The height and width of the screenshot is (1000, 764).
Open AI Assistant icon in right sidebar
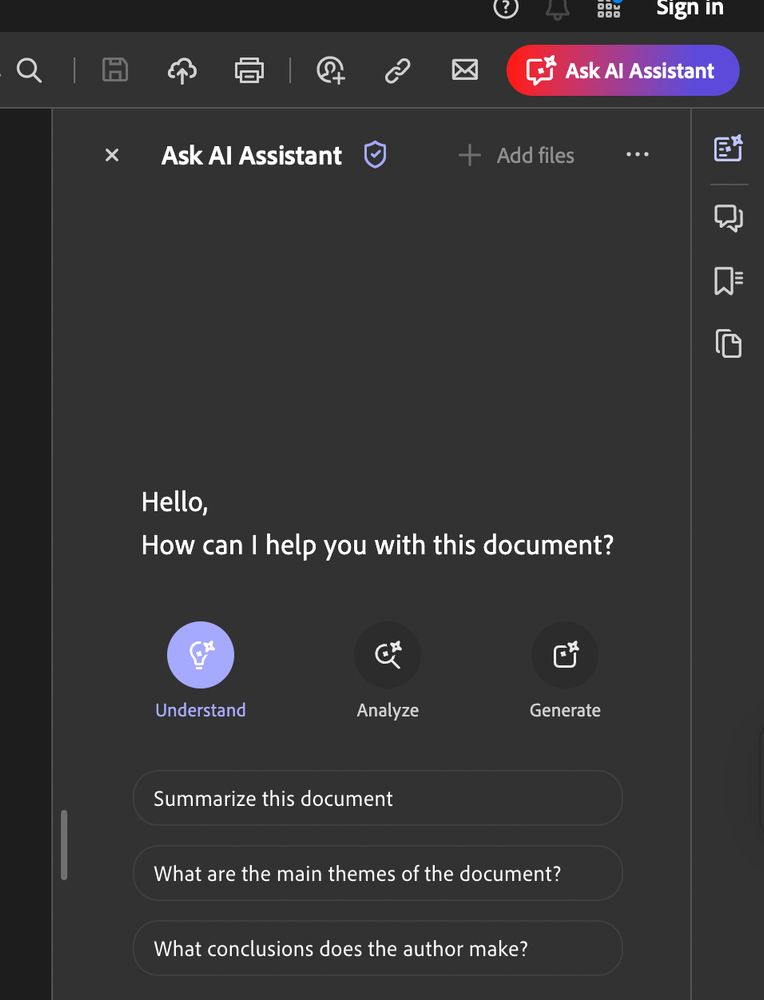[728, 148]
